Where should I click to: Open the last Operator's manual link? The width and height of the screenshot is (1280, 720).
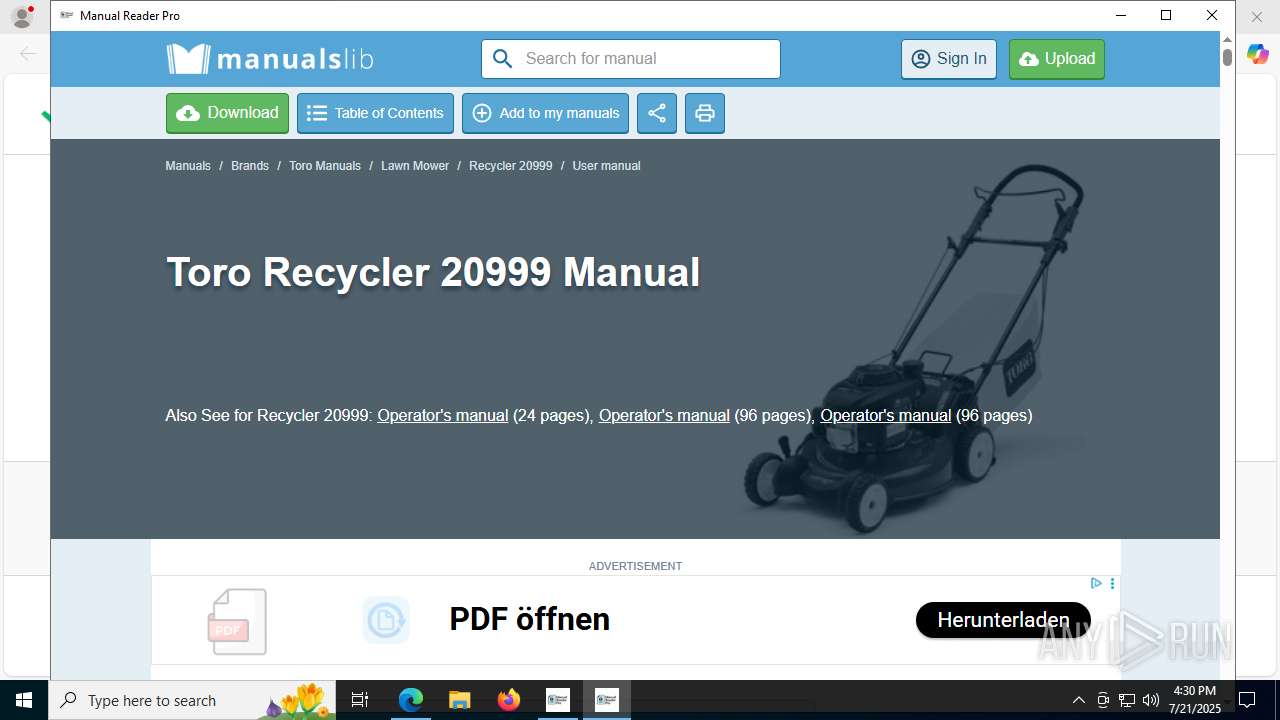(x=886, y=415)
